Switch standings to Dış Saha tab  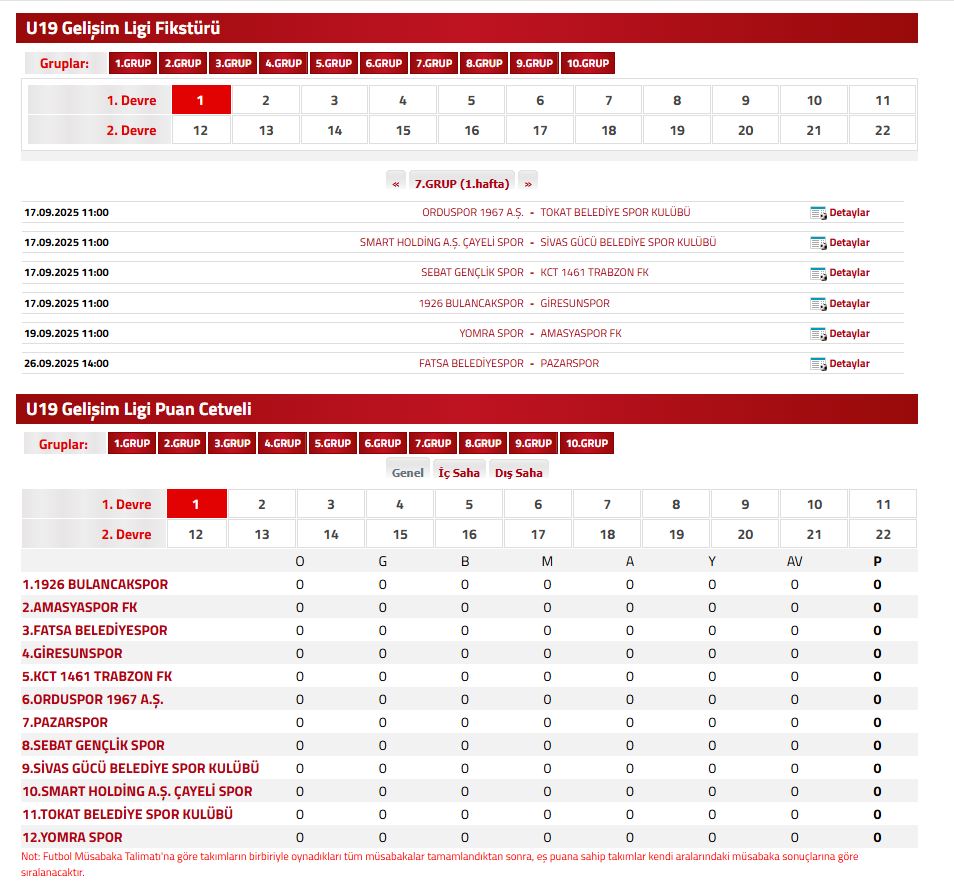[x=518, y=473]
